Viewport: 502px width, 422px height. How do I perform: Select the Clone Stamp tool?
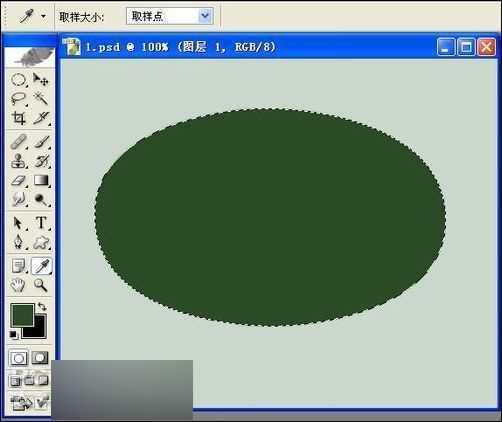[x=18, y=161]
